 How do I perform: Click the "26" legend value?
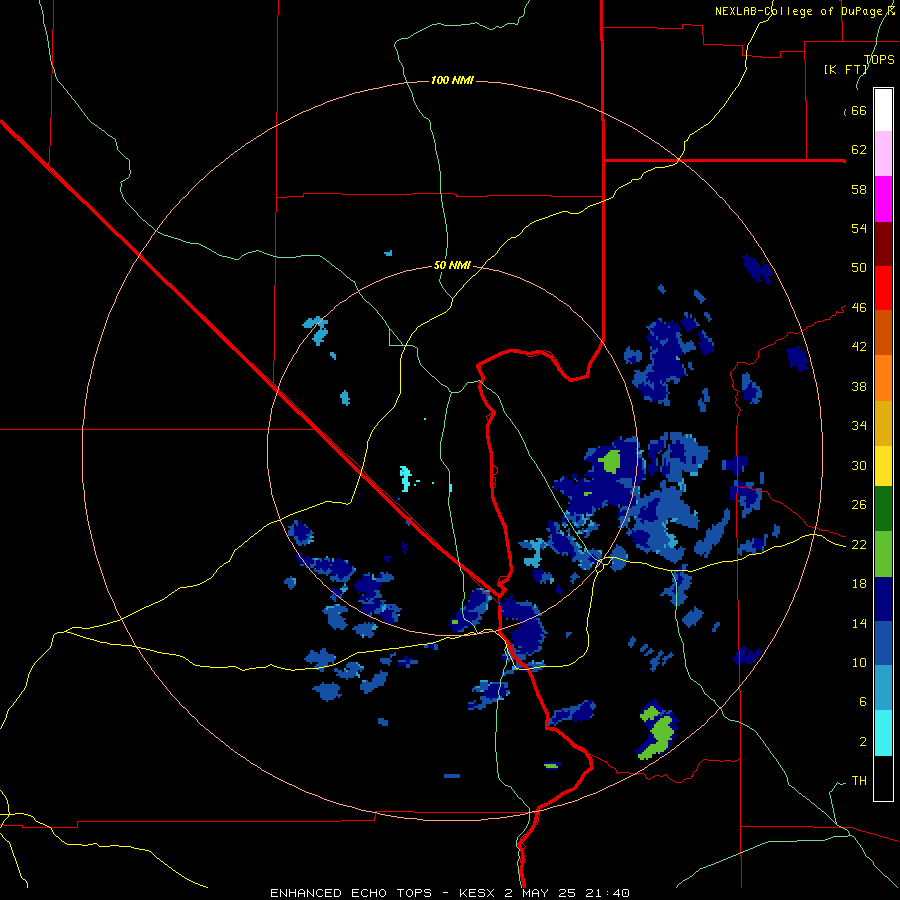(x=859, y=505)
